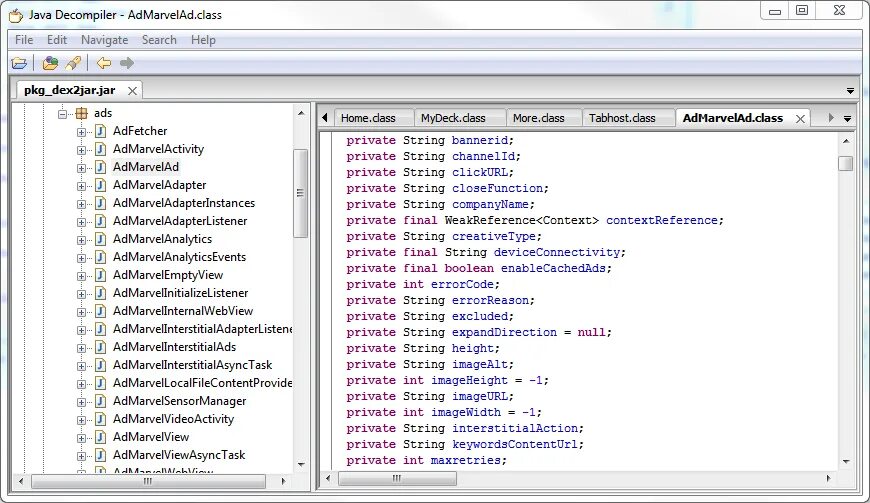870x503 pixels.
Task: Click the Open File toolbar icon
Action: [19, 63]
